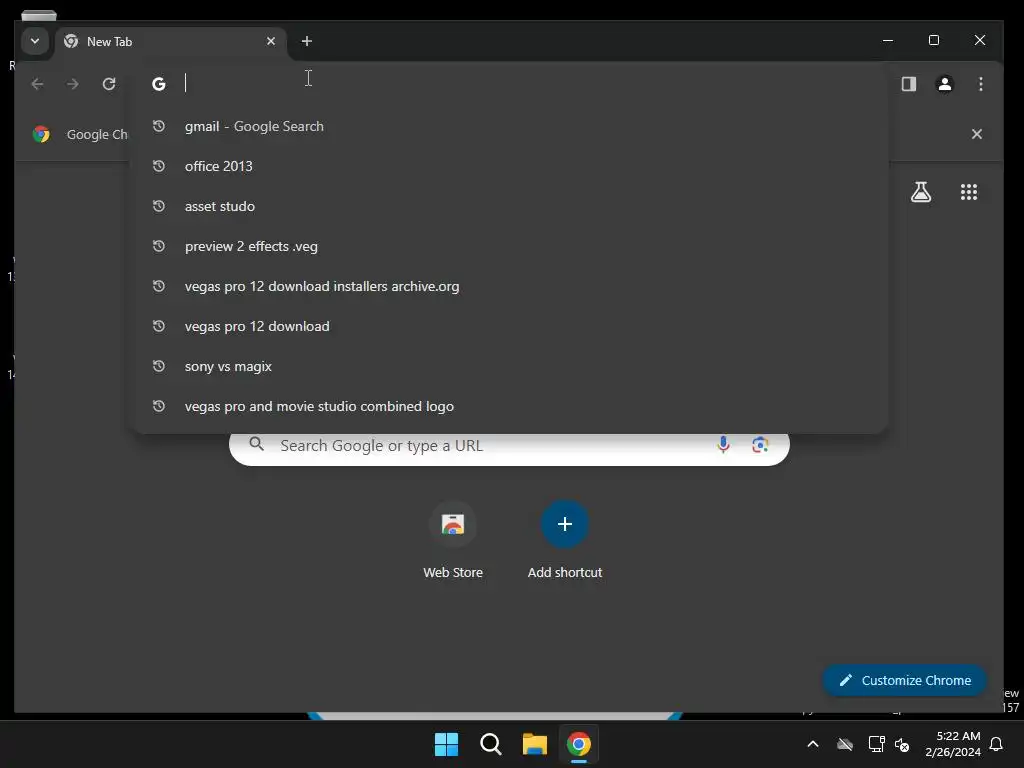Choose the 'gmail - Google Search' suggestion

click(x=509, y=126)
